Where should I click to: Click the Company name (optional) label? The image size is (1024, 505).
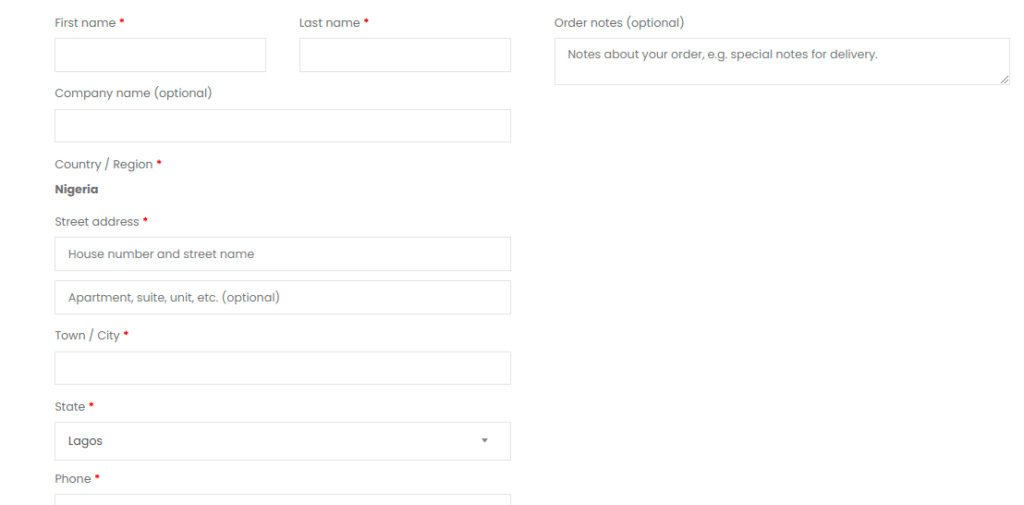click(x=133, y=93)
